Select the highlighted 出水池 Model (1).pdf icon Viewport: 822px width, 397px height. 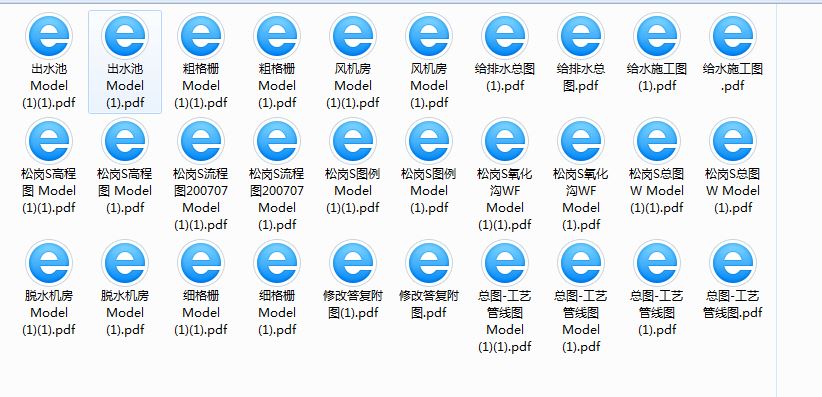coord(125,36)
